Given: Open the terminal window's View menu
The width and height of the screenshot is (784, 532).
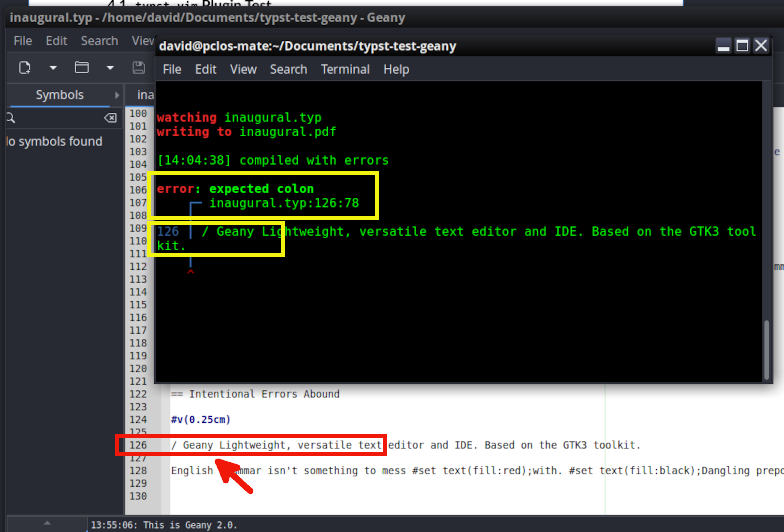Looking at the screenshot, I should tap(243, 70).
